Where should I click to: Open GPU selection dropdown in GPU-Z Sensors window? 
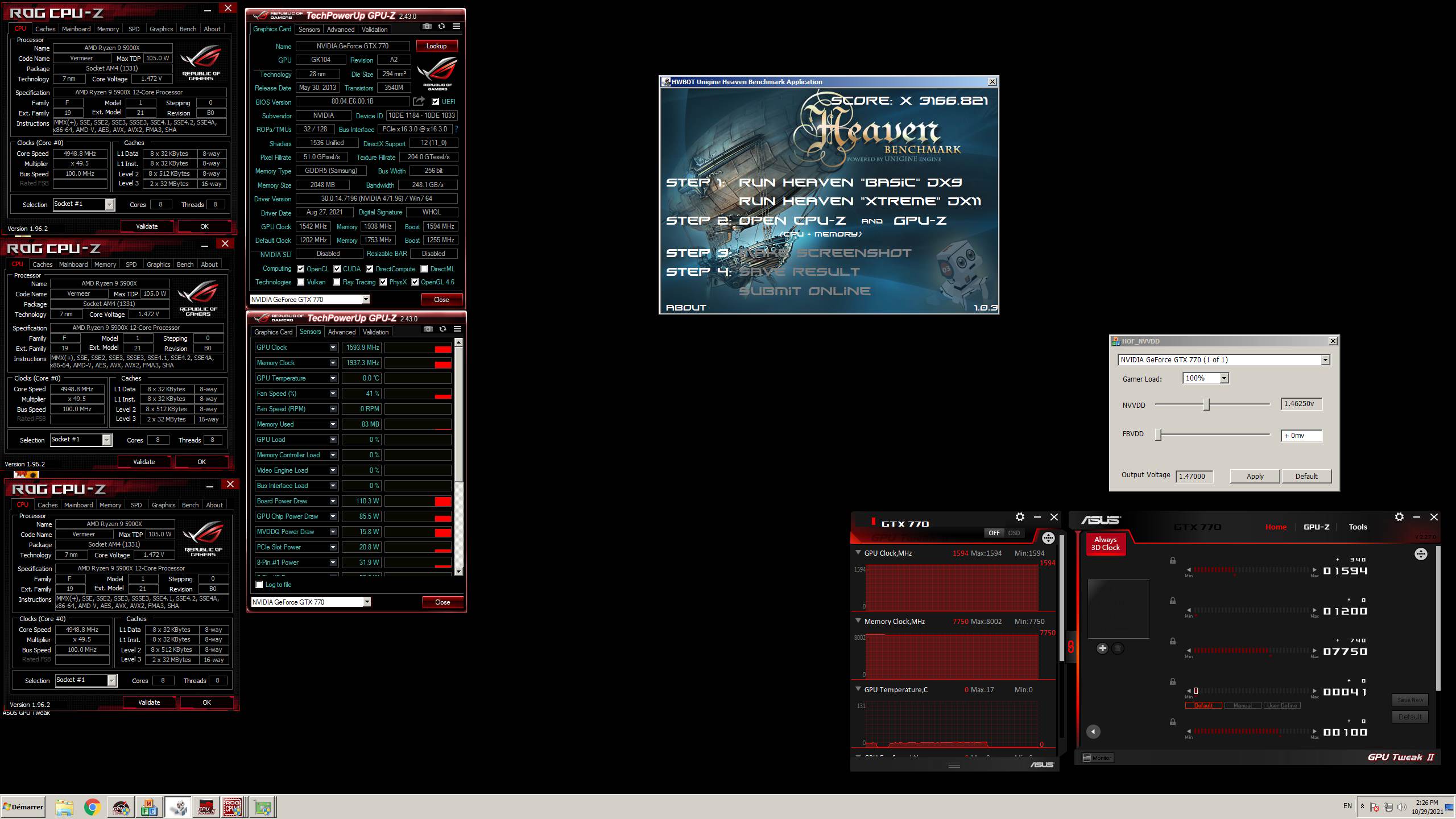tap(367, 602)
